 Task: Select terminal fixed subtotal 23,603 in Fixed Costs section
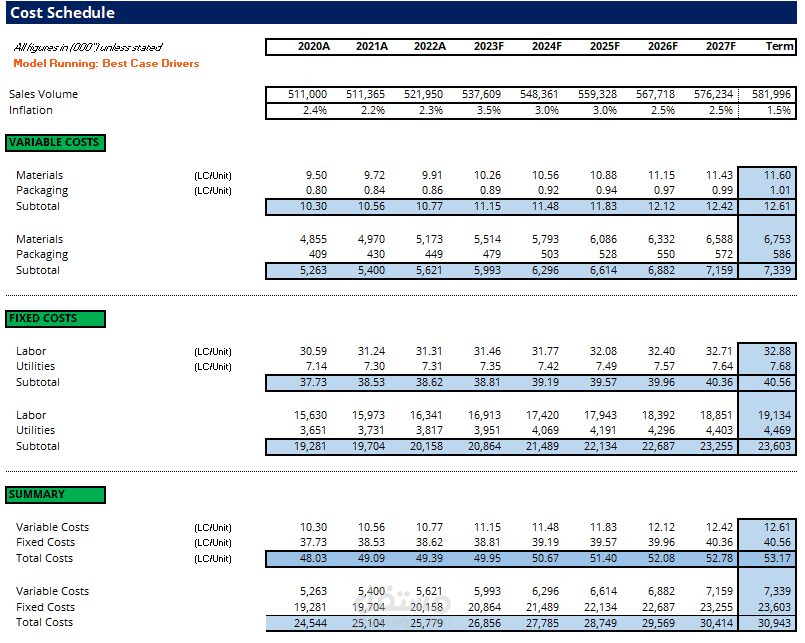774,447
